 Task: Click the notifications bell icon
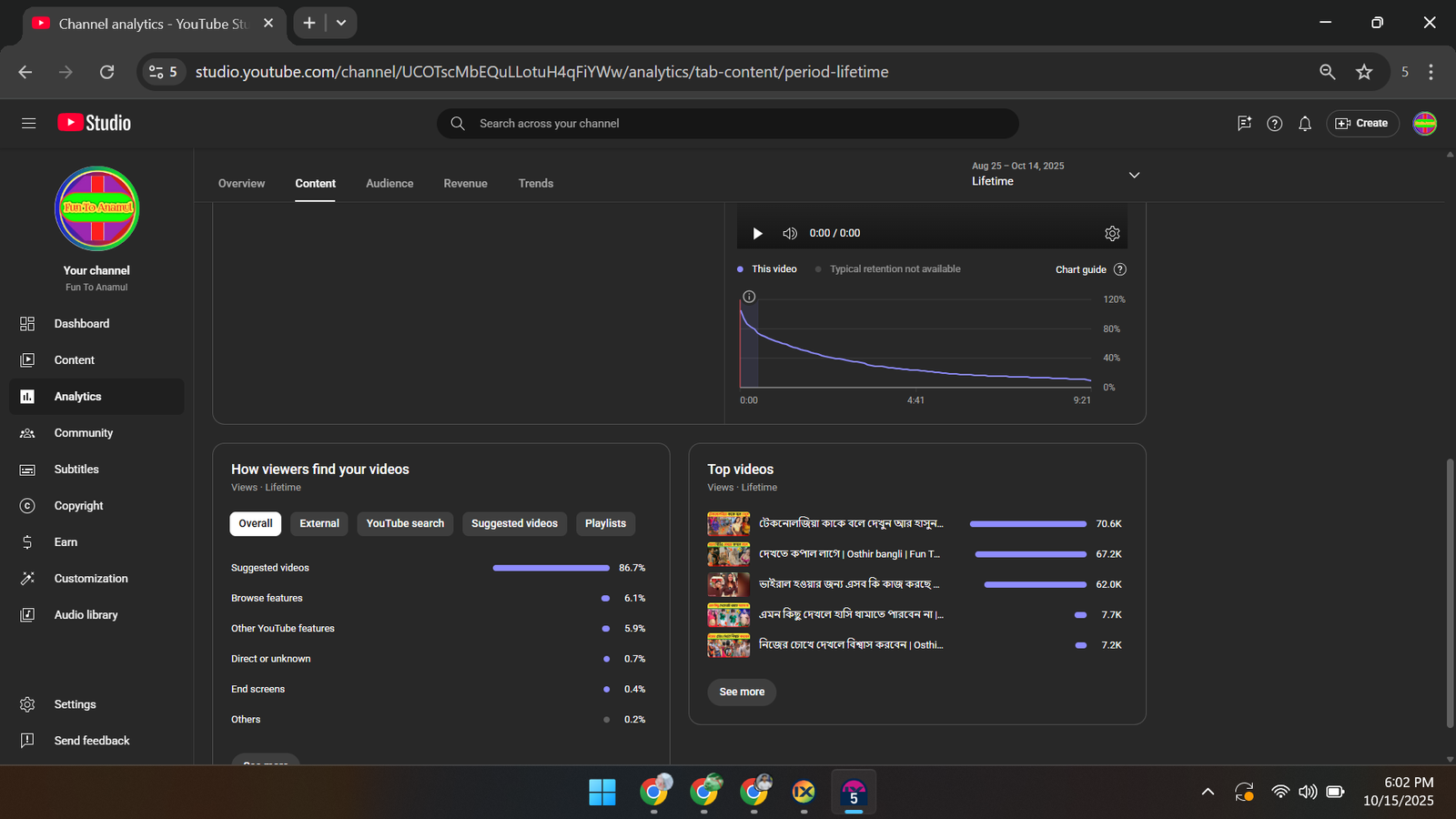click(1305, 124)
